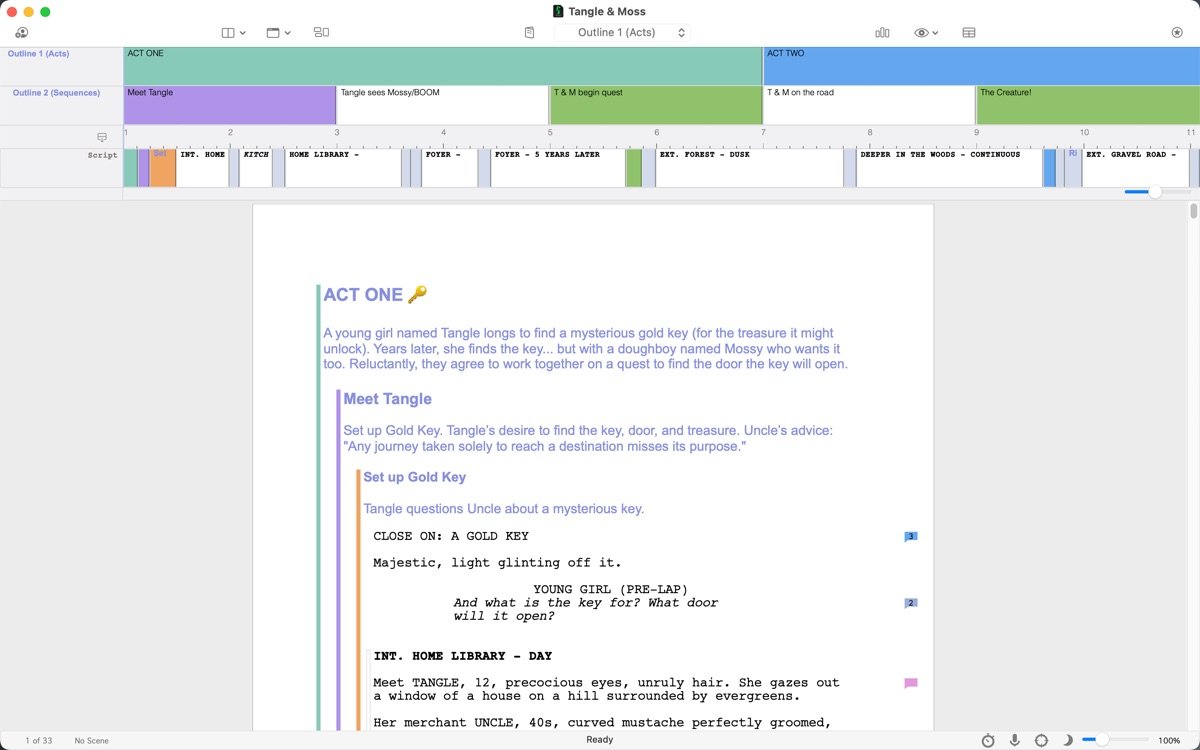Open the eye visibility options dropdown
This screenshot has width=1200, height=750.
coord(926,32)
